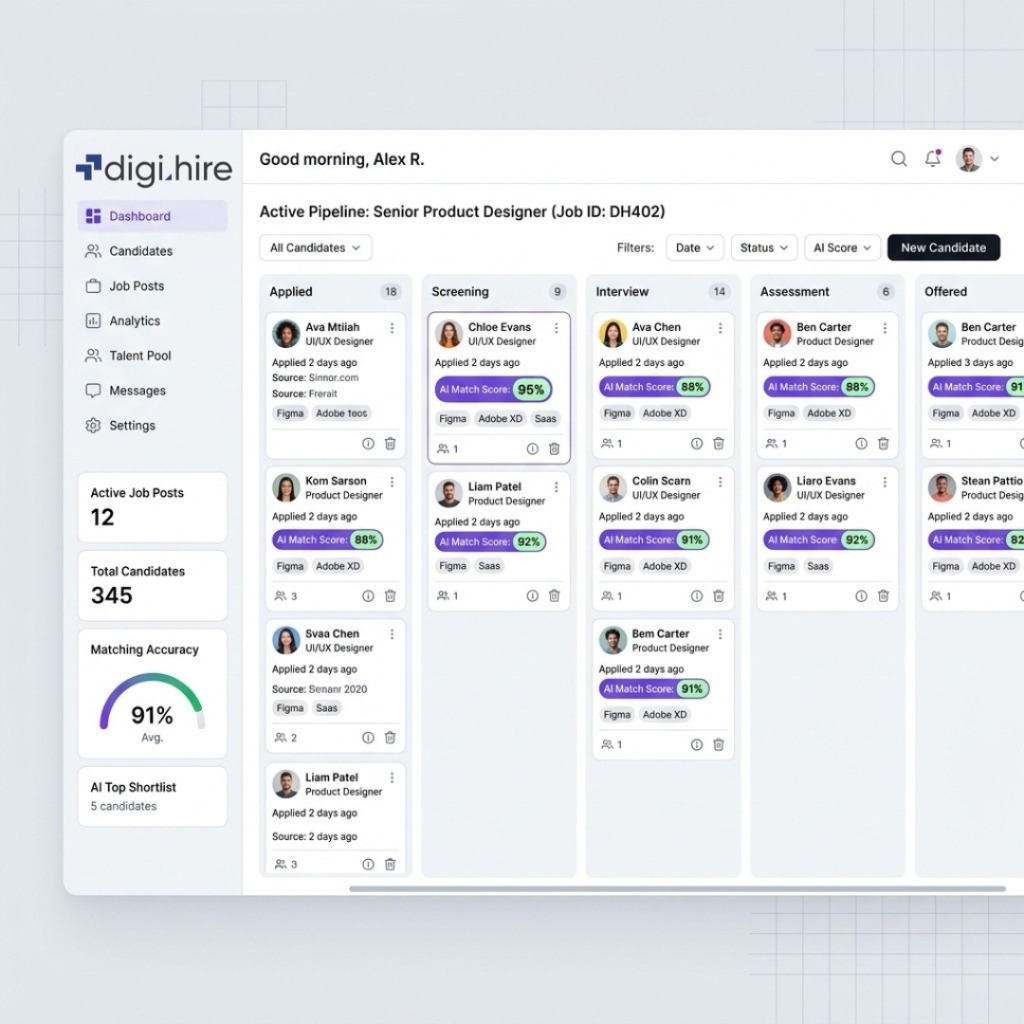Open options on Applied Liam Patel card

pos(392,778)
